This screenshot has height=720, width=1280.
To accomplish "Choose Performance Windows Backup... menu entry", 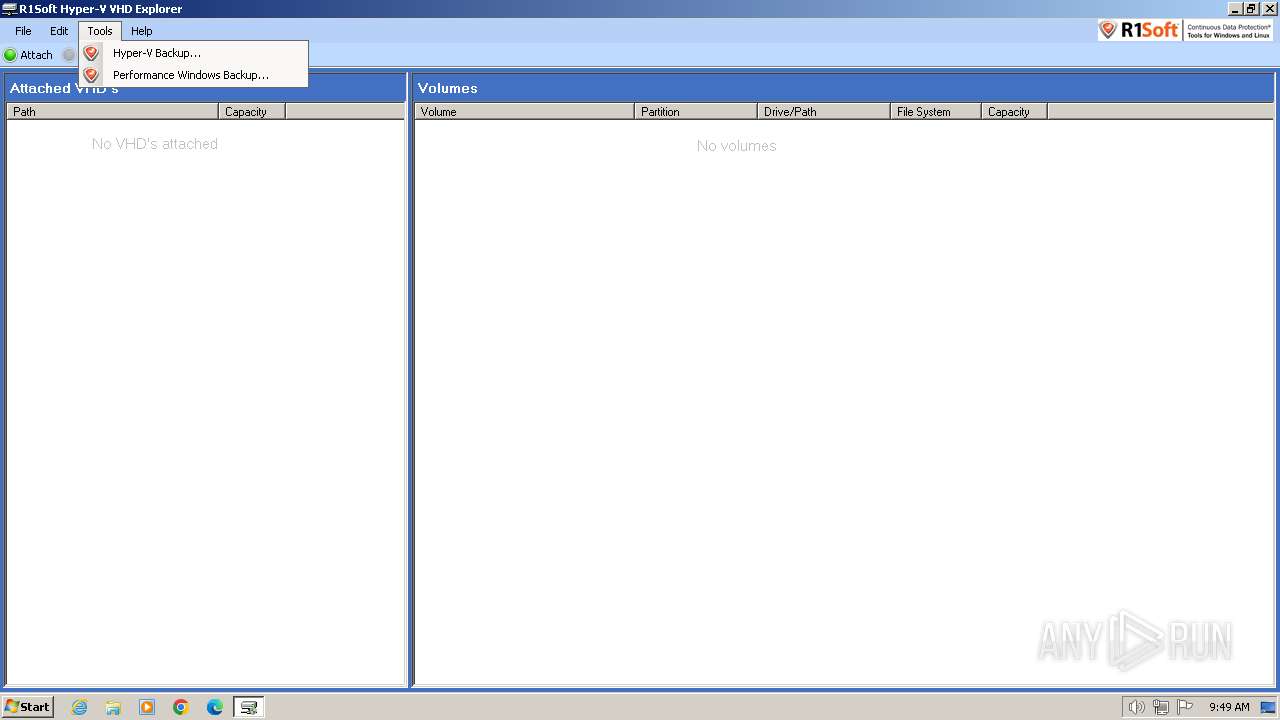I will (x=194, y=75).
